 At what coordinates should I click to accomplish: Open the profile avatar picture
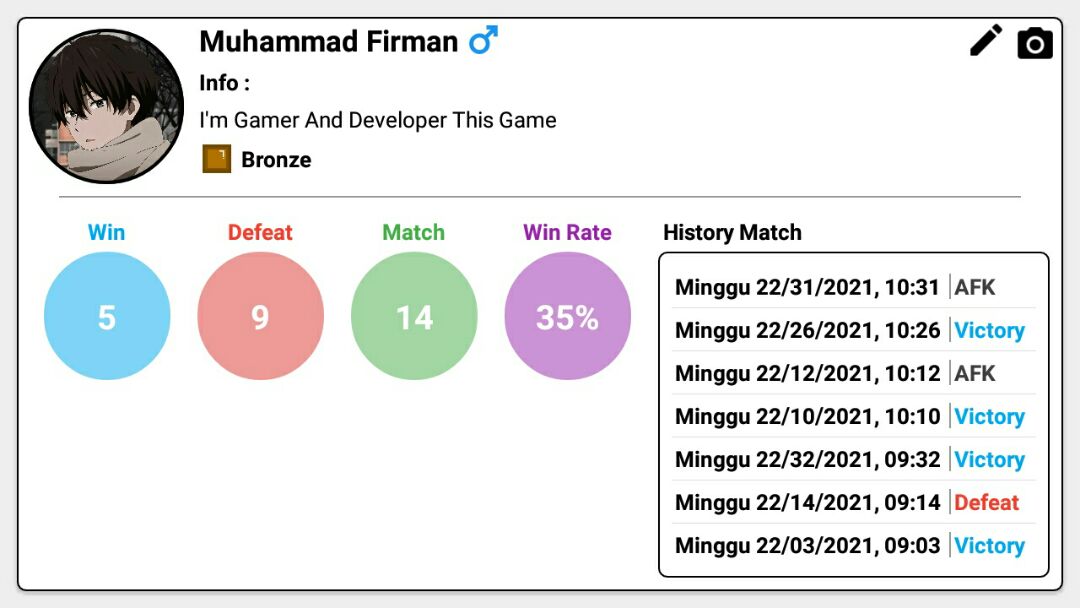pos(106,106)
